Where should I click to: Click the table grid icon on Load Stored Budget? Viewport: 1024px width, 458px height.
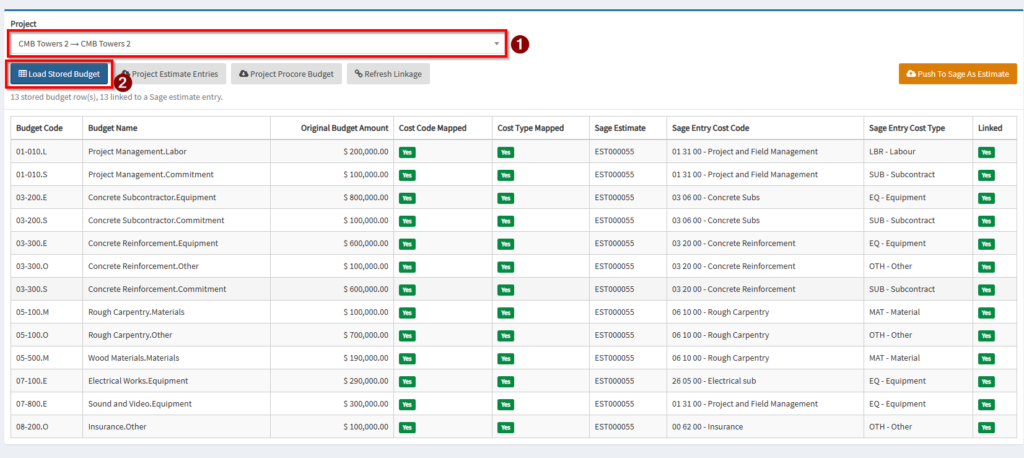(22, 74)
